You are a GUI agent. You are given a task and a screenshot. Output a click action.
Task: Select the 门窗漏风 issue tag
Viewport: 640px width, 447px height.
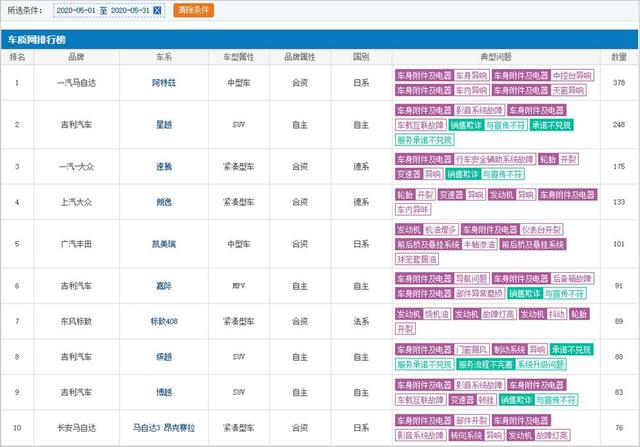[471, 350]
